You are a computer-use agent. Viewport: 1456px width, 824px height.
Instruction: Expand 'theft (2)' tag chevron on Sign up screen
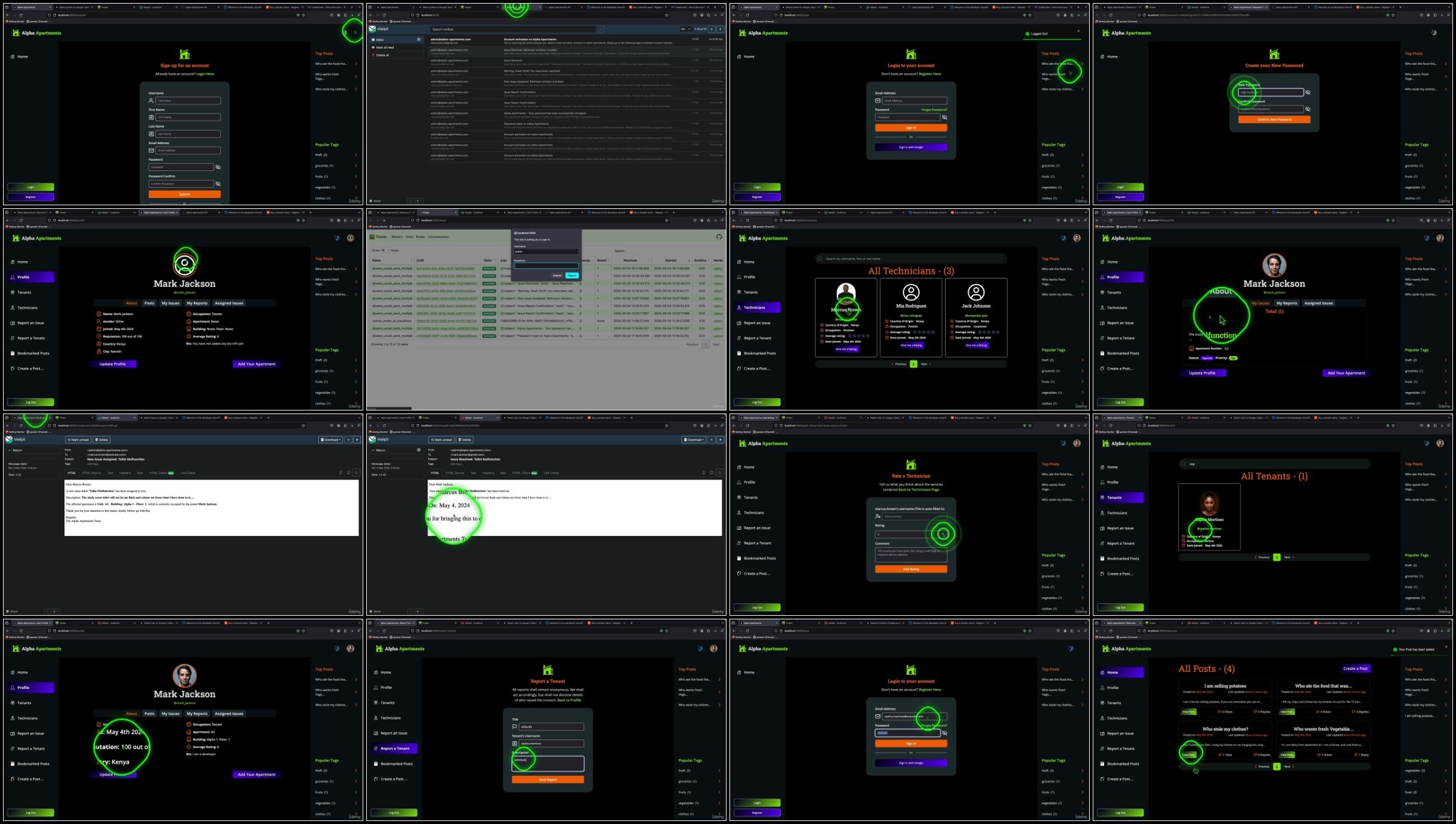pyautogui.click(x=356, y=155)
